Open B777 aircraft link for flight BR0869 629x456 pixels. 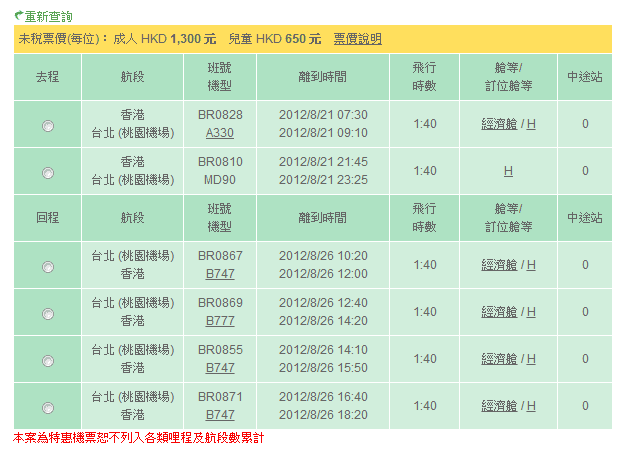pos(220,321)
